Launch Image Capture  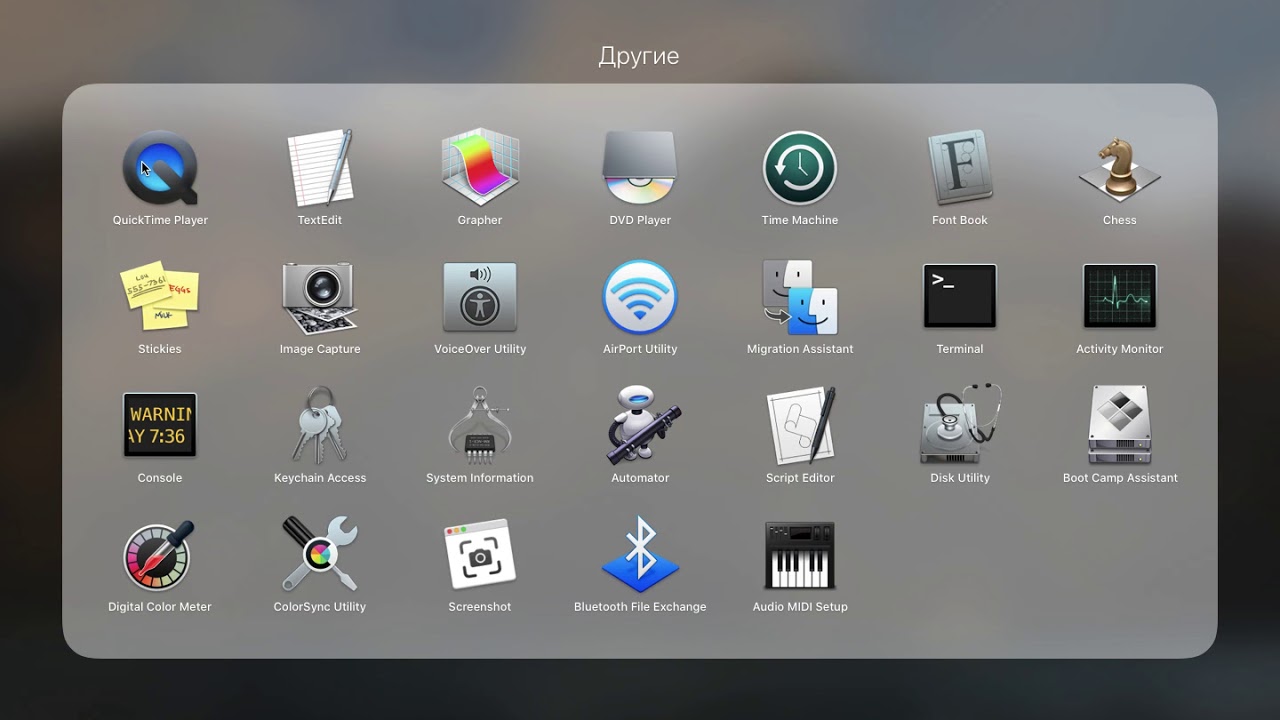[320, 297]
